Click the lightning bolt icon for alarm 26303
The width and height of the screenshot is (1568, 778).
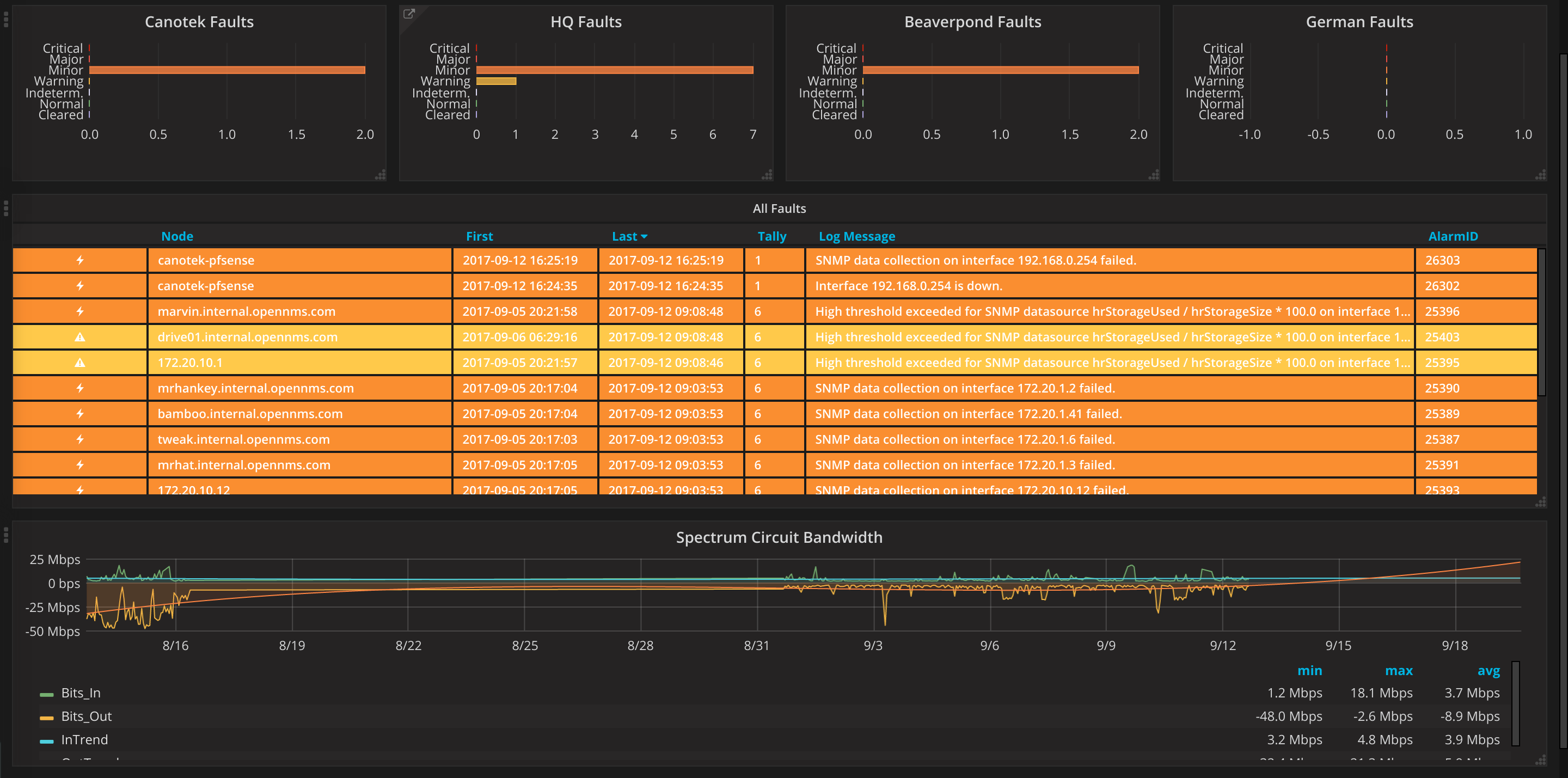[x=79, y=260]
